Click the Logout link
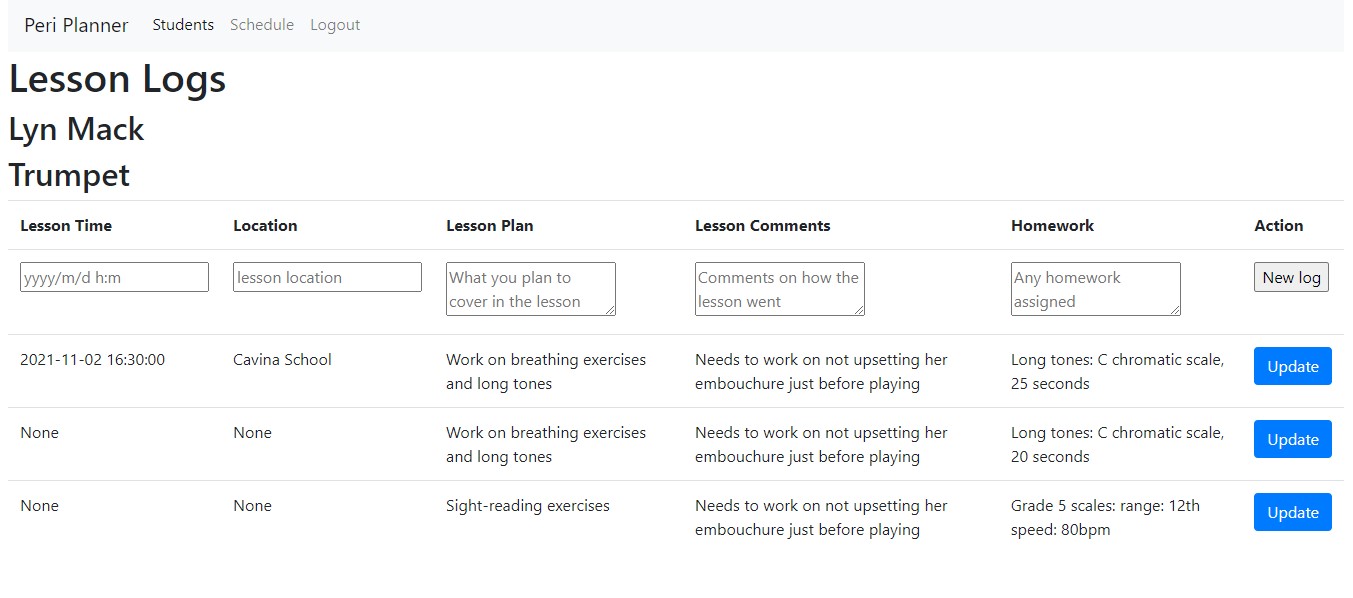Viewport: 1353px width, 598px height. [335, 25]
